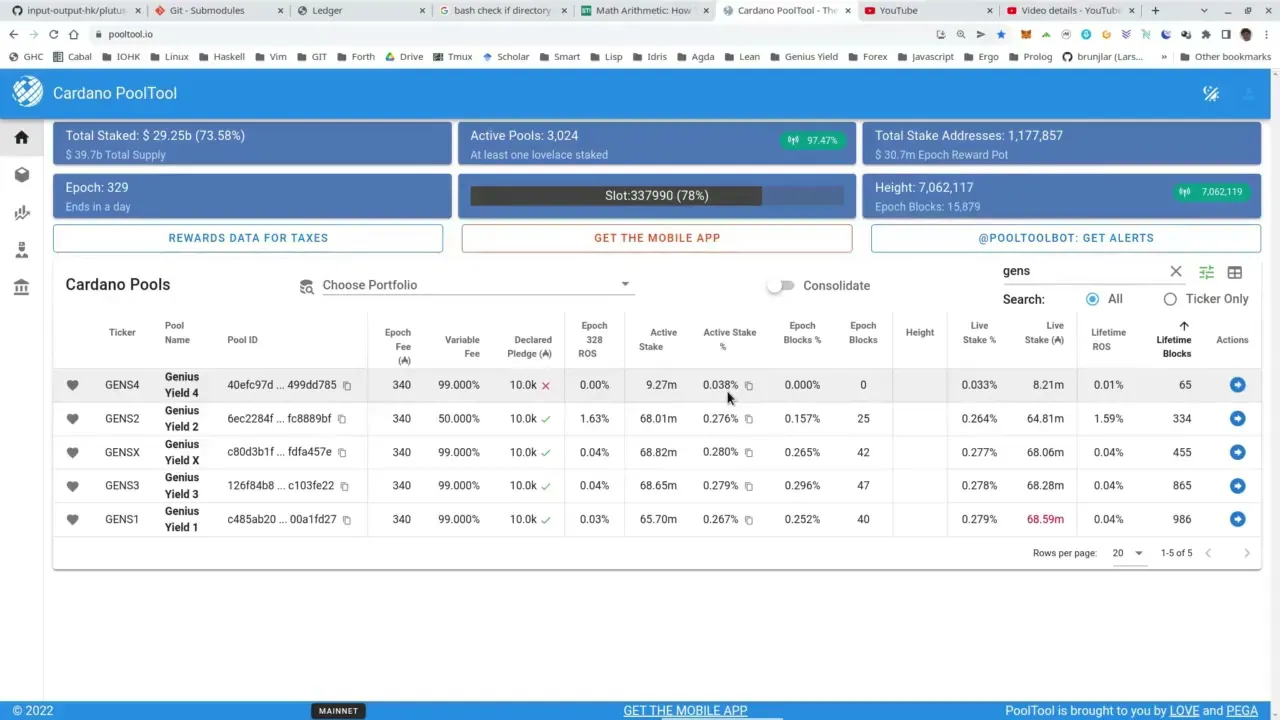This screenshot has width=1280, height=720.
Task: Sort by Lifetime Blocks column header
Action: [x=1174, y=346]
